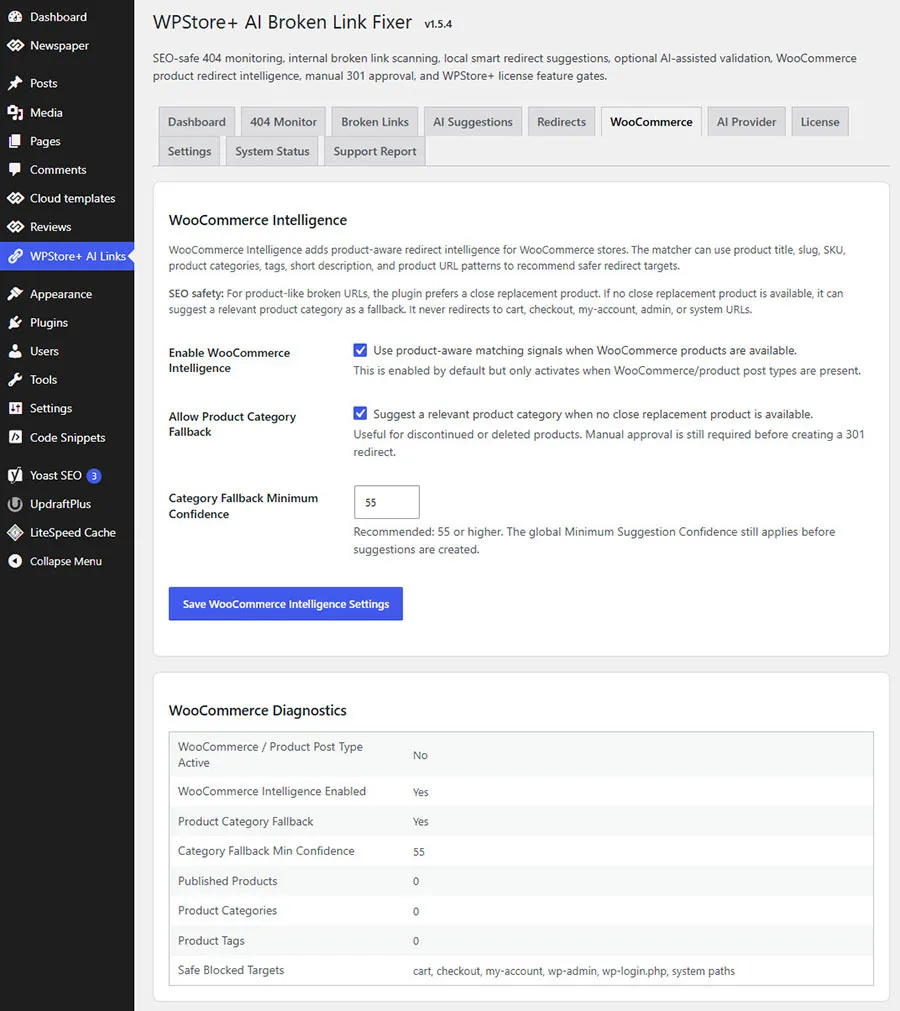Open Code Snippets menu item
900x1011 pixels.
67,437
